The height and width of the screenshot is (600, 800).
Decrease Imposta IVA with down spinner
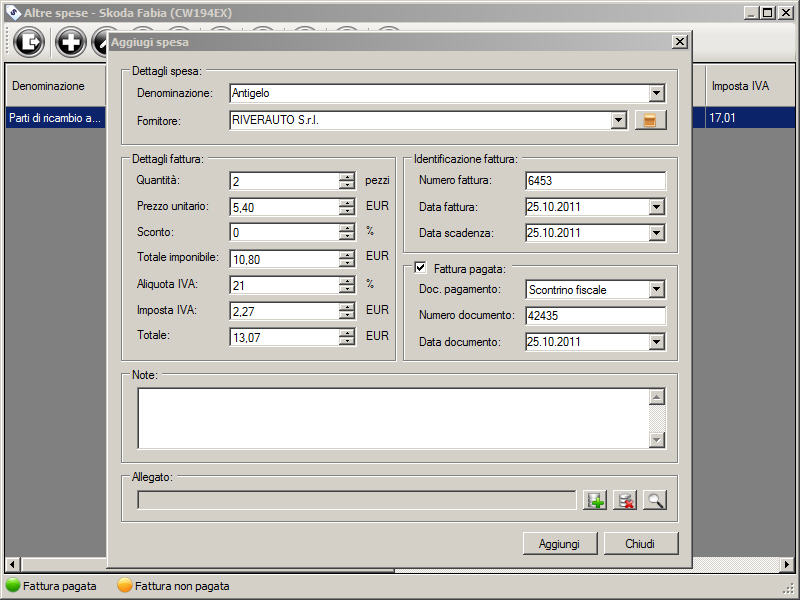[x=347, y=315]
